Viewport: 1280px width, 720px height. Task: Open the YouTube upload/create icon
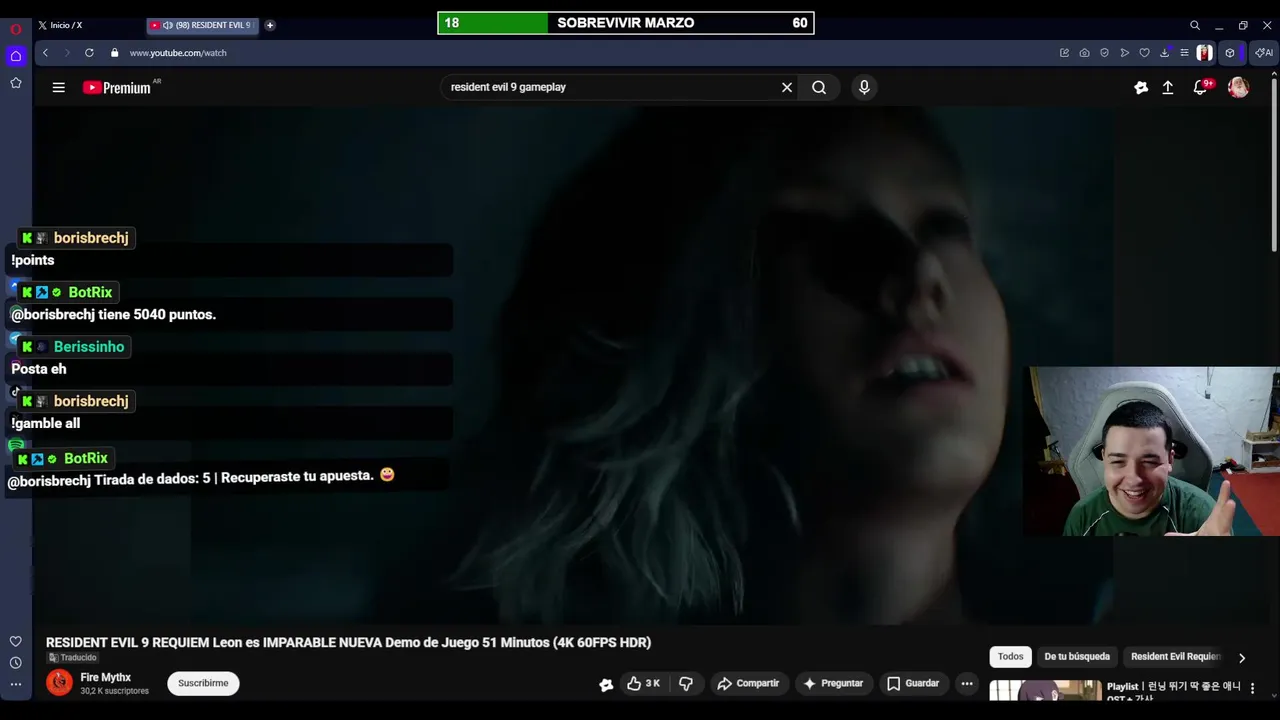click(x=1167, y=88)
